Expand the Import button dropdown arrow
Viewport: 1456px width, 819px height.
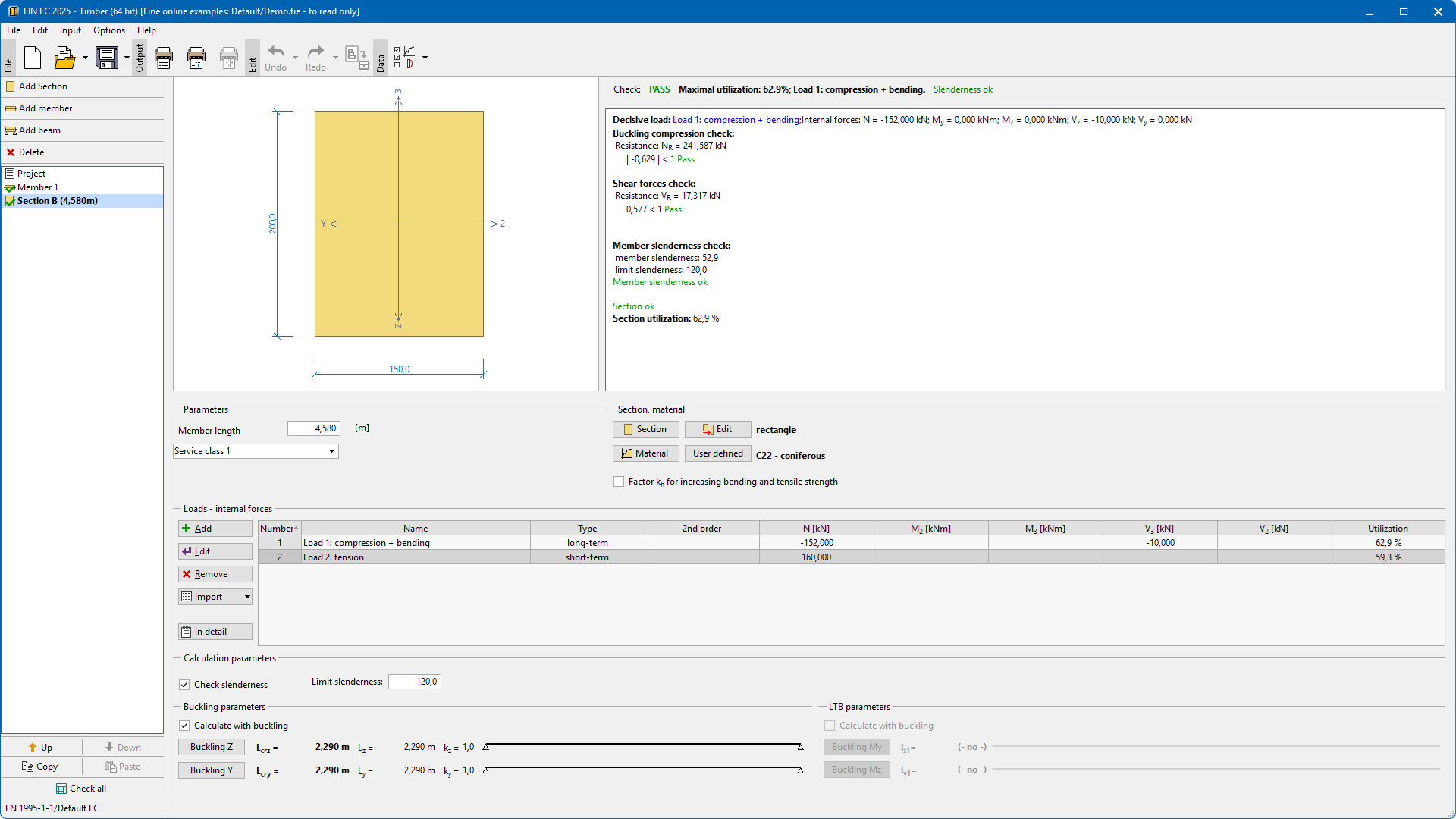pyautogui.click(x=247, y=597)
